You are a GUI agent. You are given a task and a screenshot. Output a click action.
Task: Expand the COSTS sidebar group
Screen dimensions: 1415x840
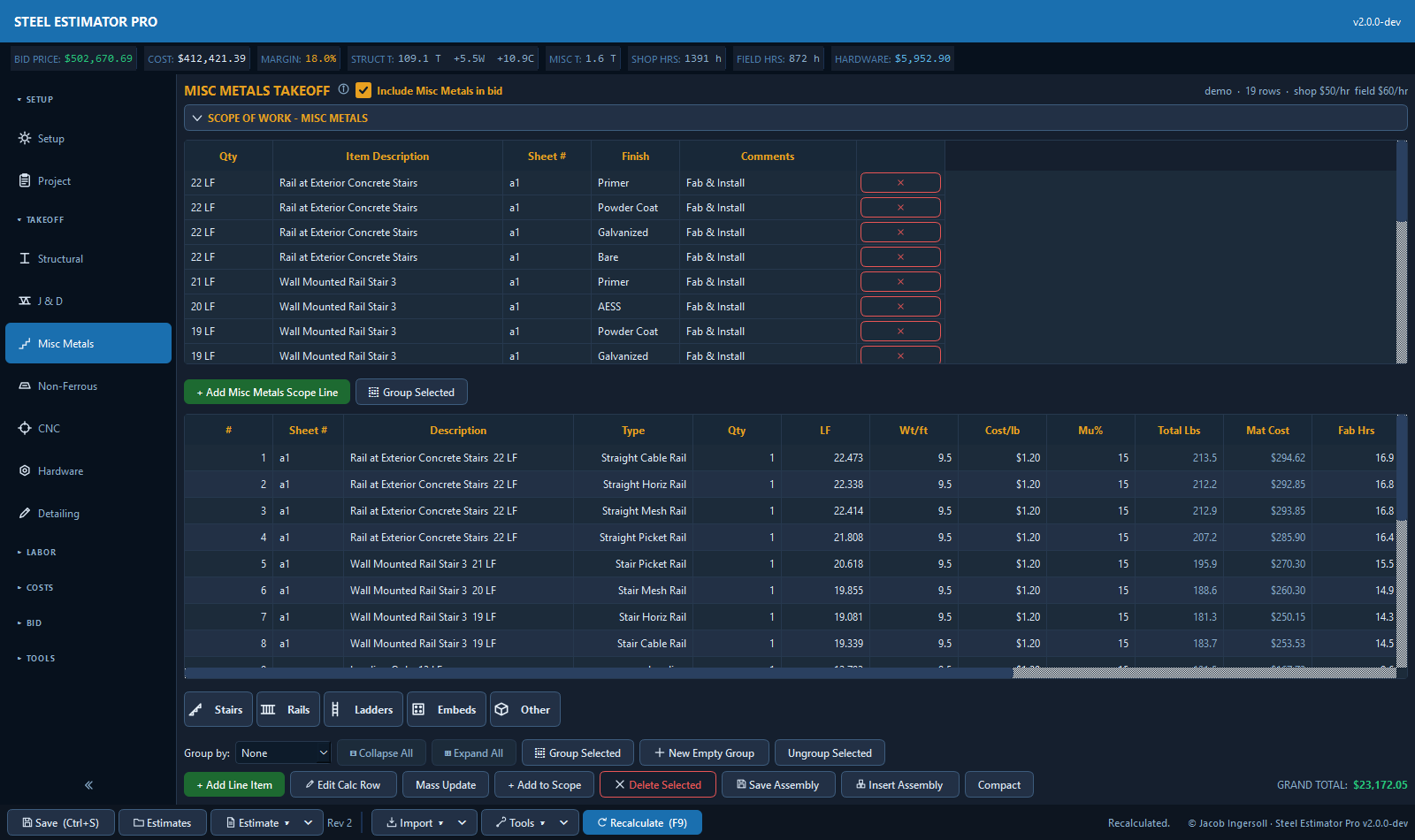pos(35,587)
